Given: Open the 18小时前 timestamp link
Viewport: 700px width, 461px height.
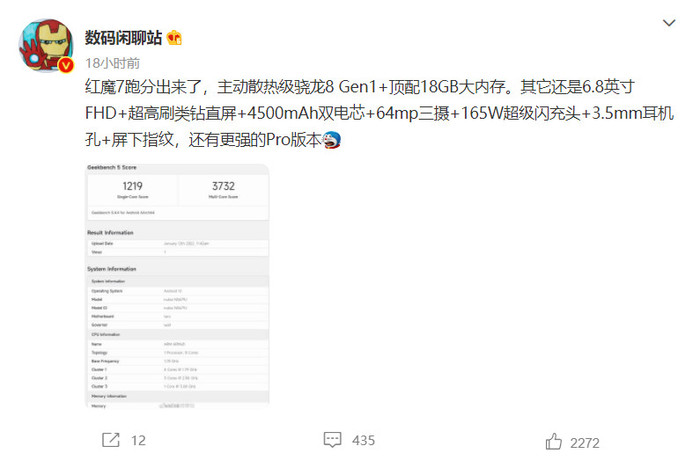Looking at the screenshot, I should pos(112,63).
